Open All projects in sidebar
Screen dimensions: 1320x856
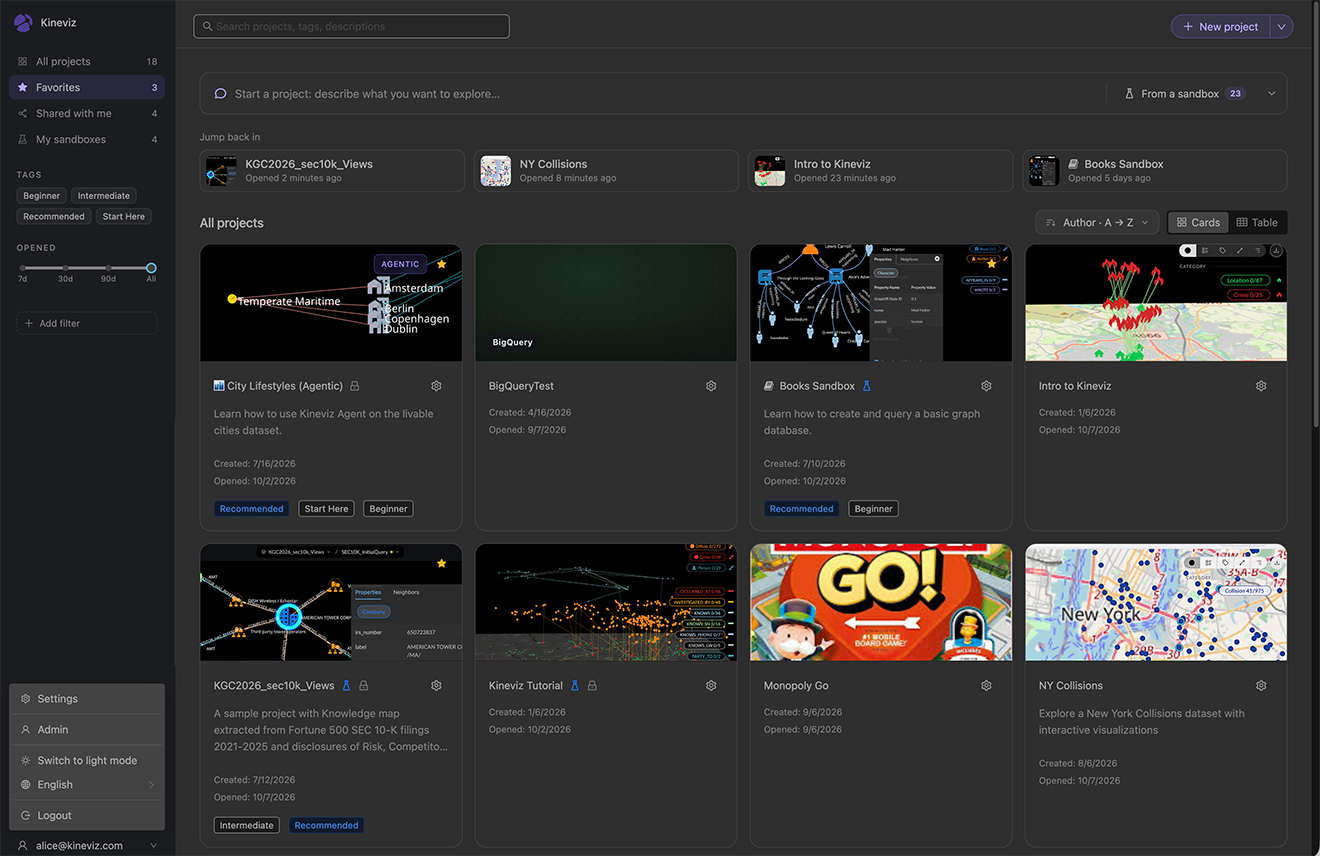click(87, 61)
